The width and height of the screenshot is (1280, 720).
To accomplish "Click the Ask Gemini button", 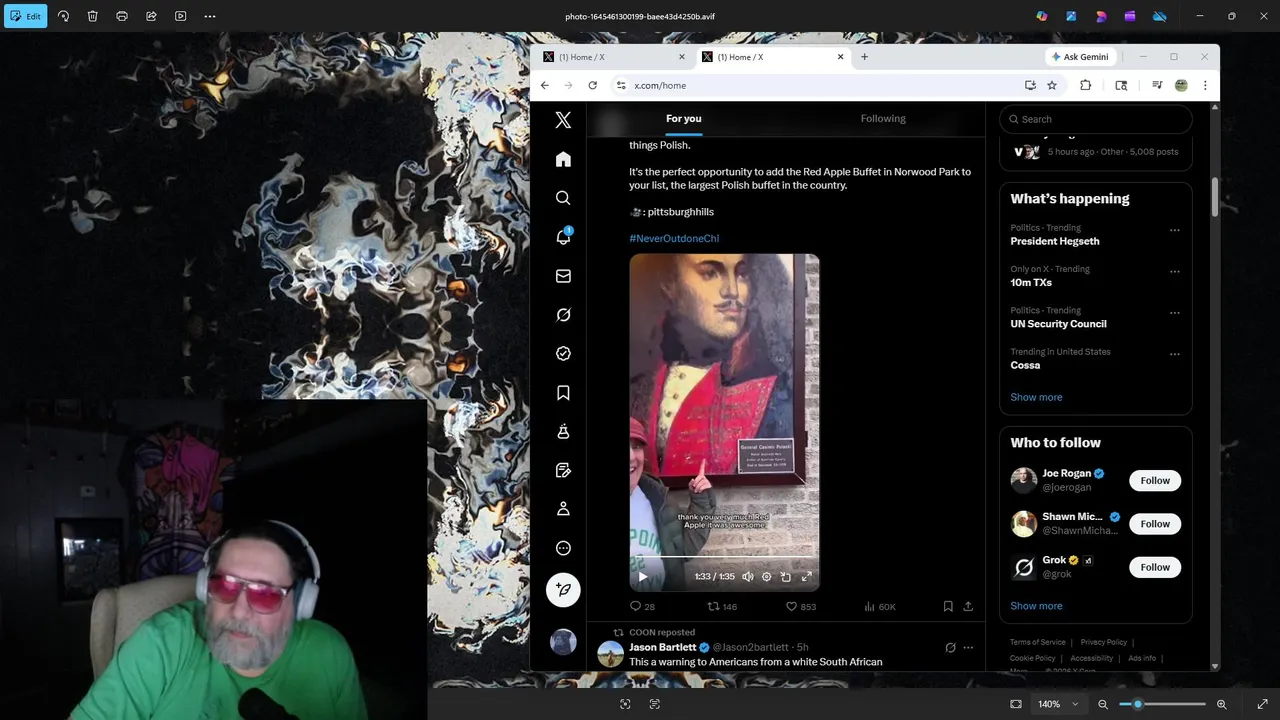I will coord(1079,57).
